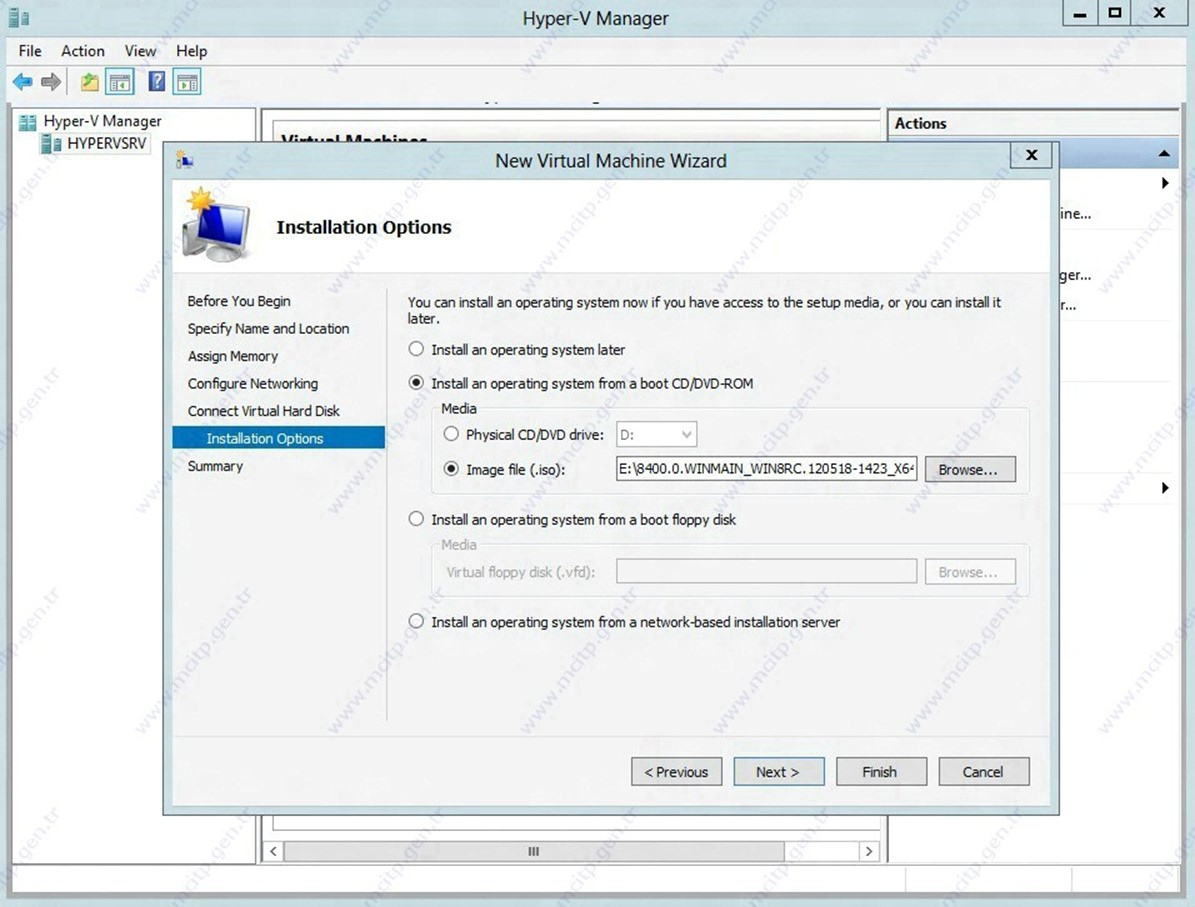Select install from a boot floppy disk
This screenshot has width=1195, height=907.
tap(416, 519)
